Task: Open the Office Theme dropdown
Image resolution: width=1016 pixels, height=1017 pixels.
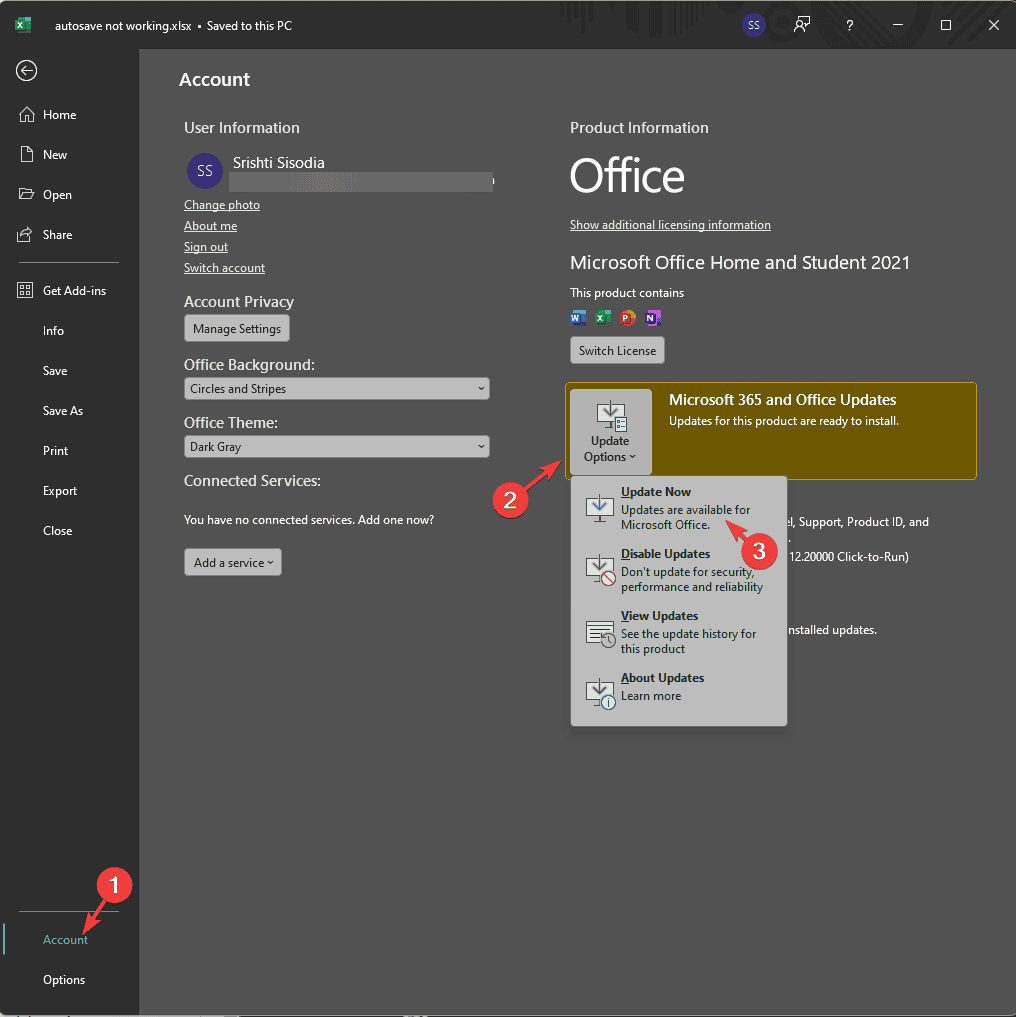Action: [336, 447]
